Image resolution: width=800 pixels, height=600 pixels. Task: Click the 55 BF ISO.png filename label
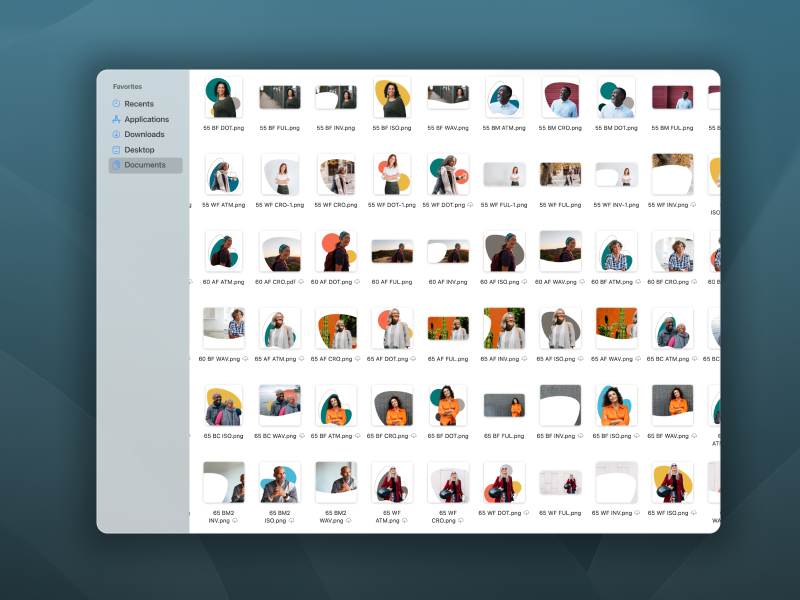coord(392,128)
